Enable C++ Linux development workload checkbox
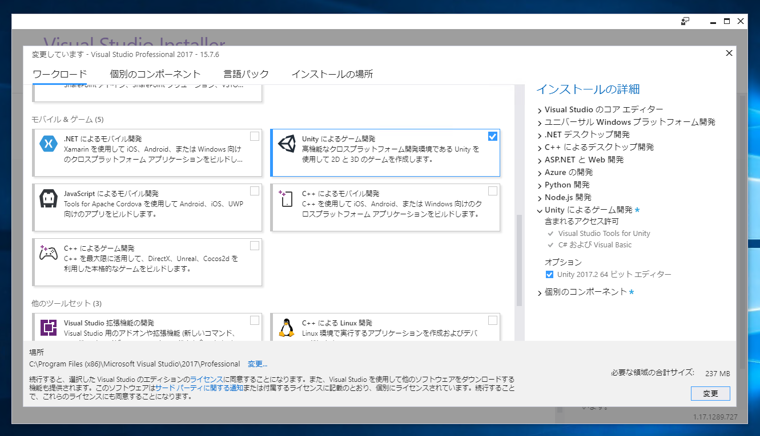This screenshot has height=436, width=760. pyautogui.click(x=492, y=321)
